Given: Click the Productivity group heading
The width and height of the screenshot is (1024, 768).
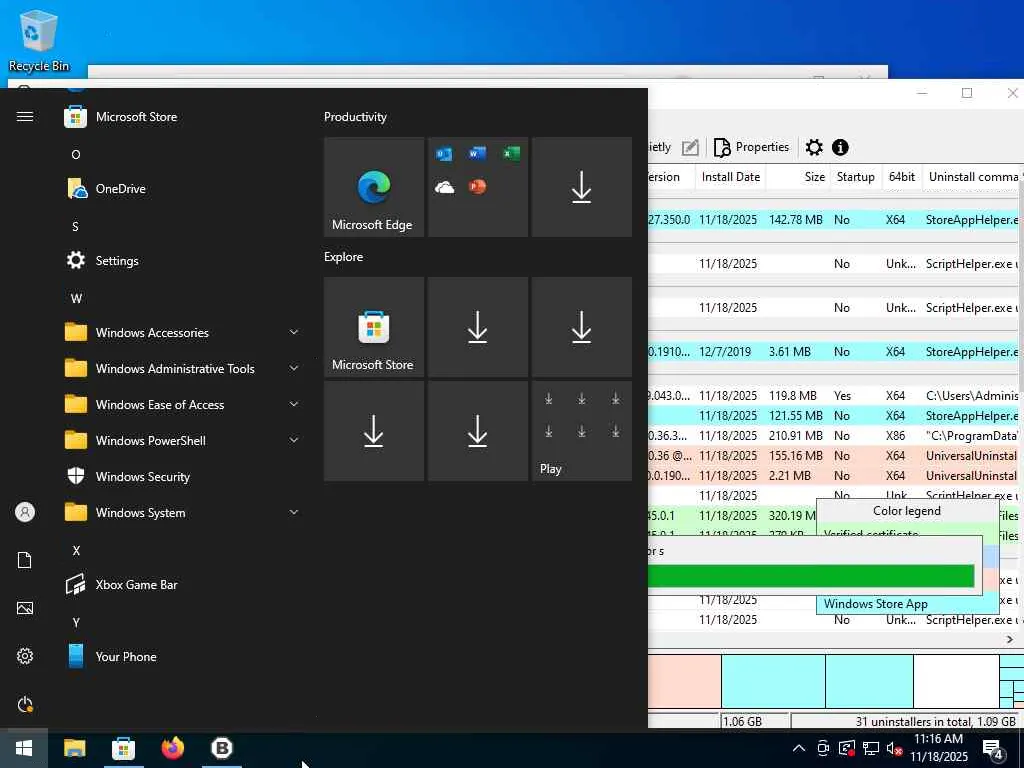Looking at the screenshot, I should coord(355,117).
